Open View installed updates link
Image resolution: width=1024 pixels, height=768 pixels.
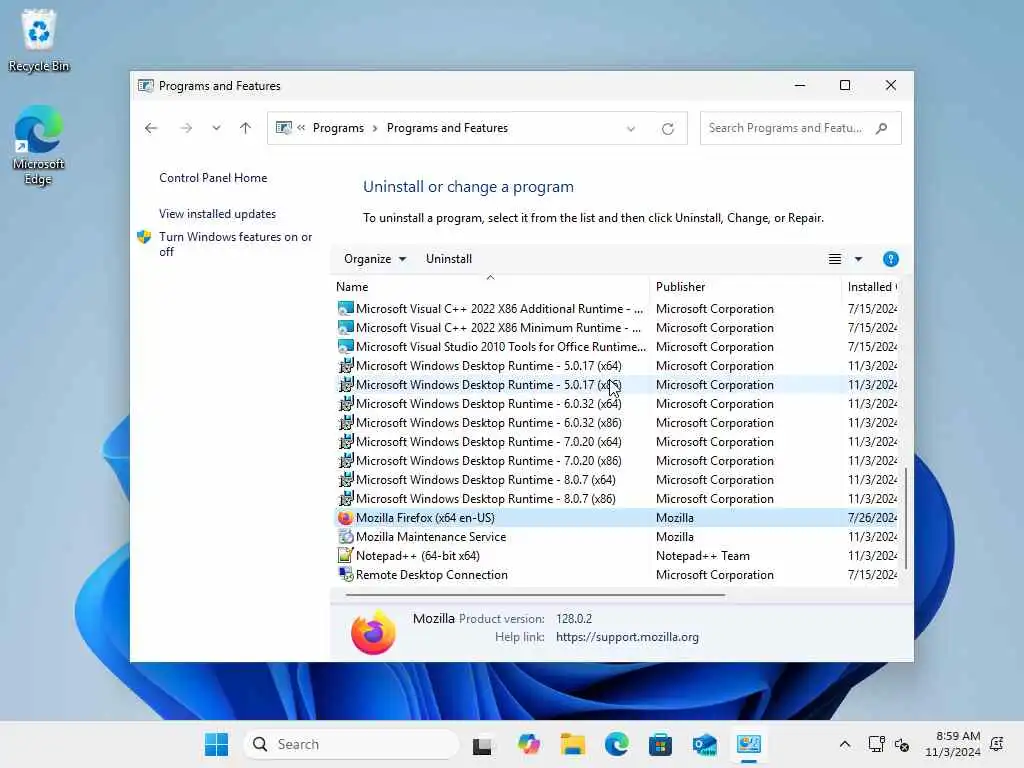coord(217,214)
